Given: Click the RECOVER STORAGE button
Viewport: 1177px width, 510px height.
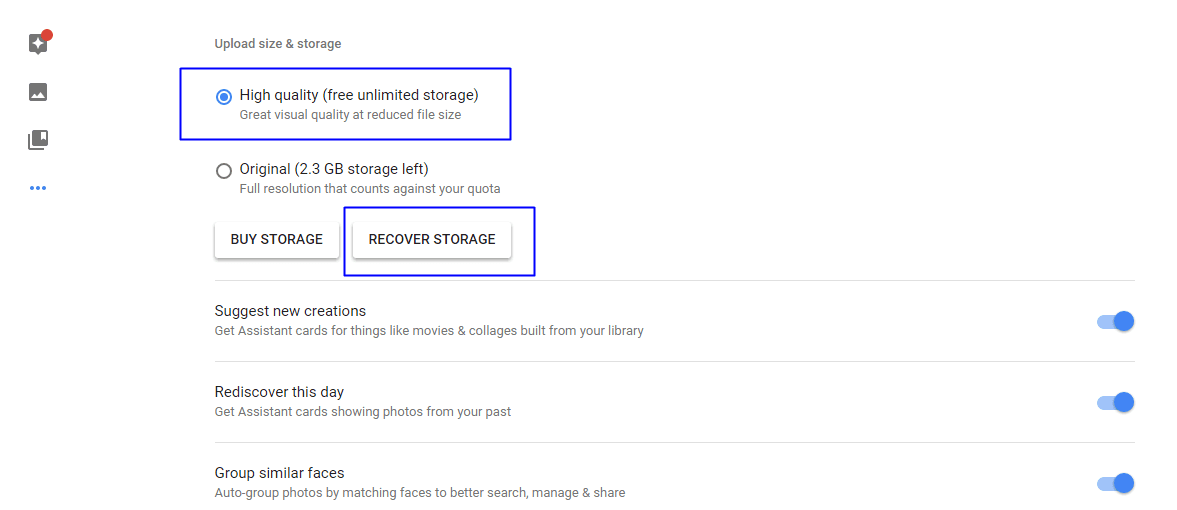Looking at the screenshot, I should point(432,240).
